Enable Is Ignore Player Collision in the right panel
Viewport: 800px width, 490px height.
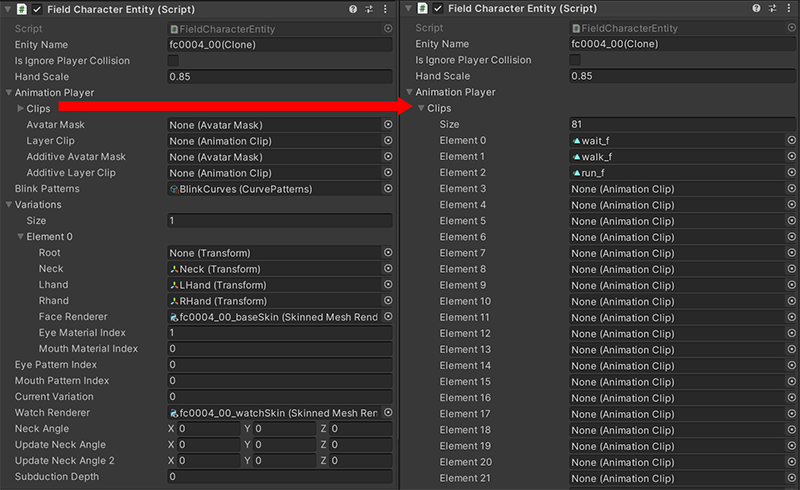point(576,61)
